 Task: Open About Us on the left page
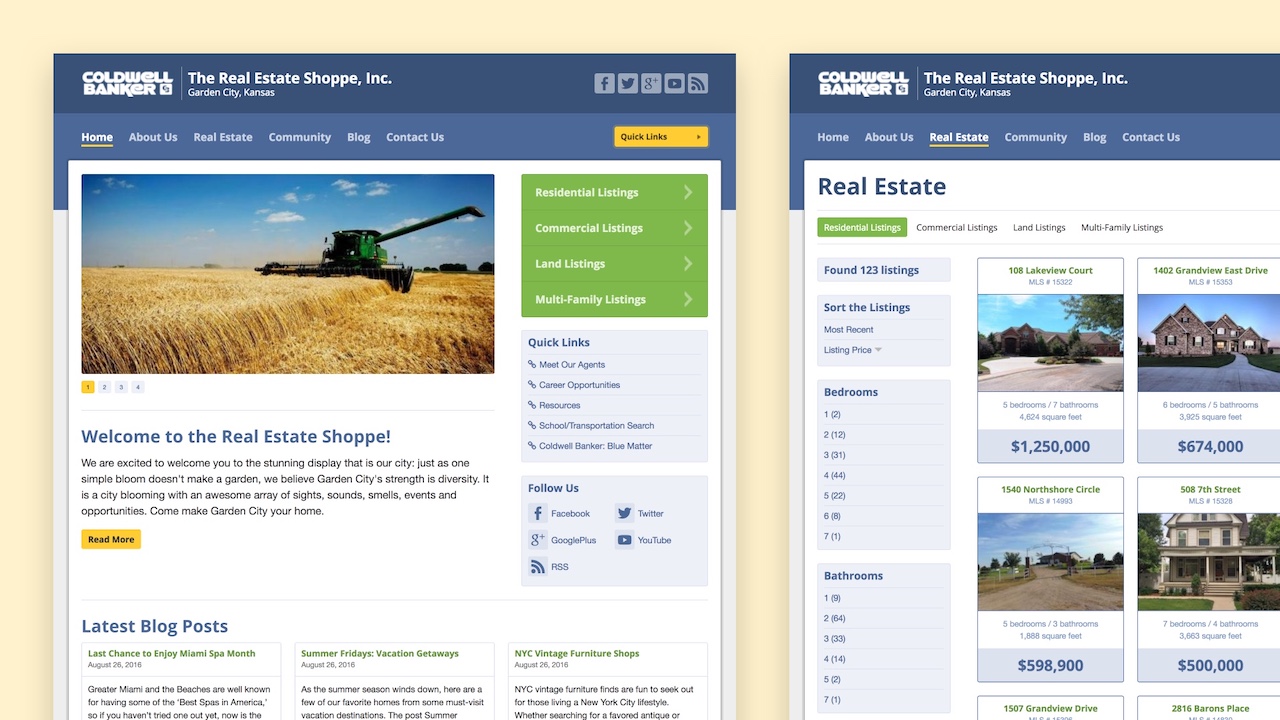click(153, 137)
